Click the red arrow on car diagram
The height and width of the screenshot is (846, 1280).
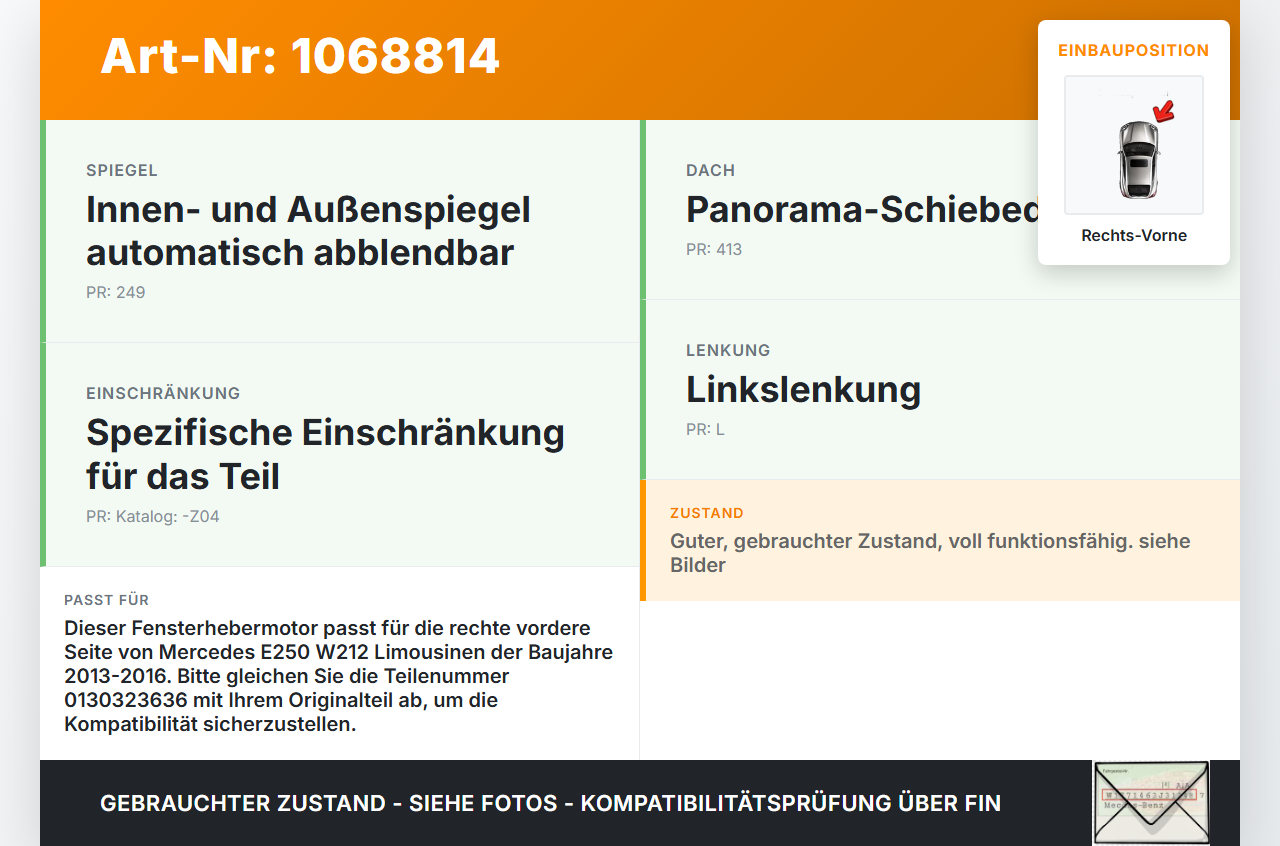coord(1163,110)
